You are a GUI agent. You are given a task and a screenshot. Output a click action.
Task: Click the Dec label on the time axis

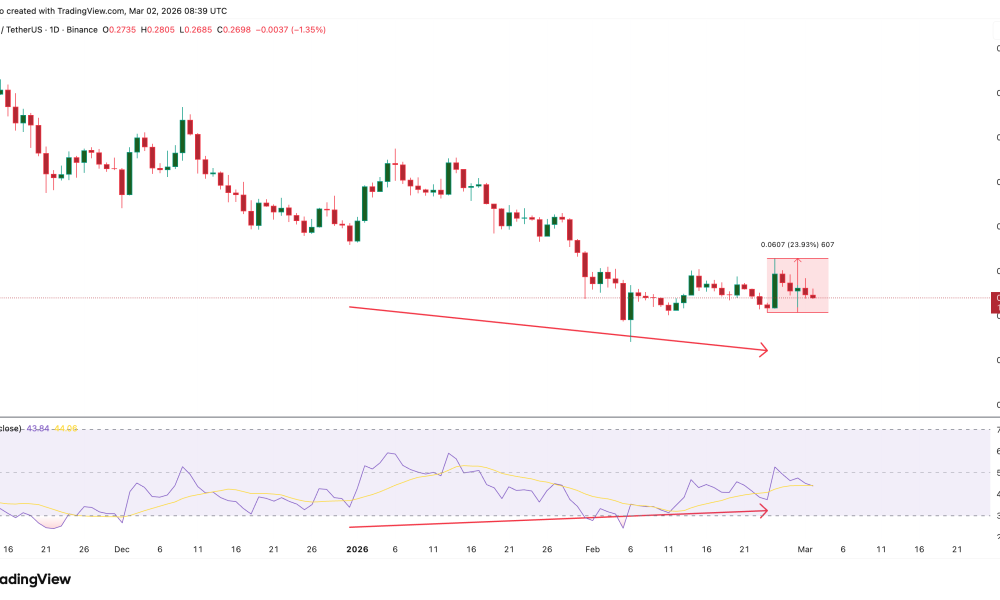click(x=121, y=549)
